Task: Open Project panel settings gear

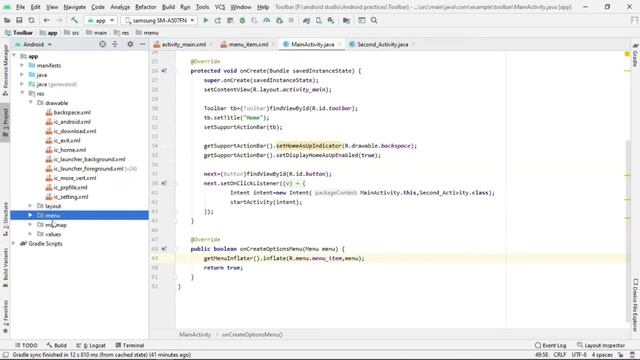Action: point(130,44)
